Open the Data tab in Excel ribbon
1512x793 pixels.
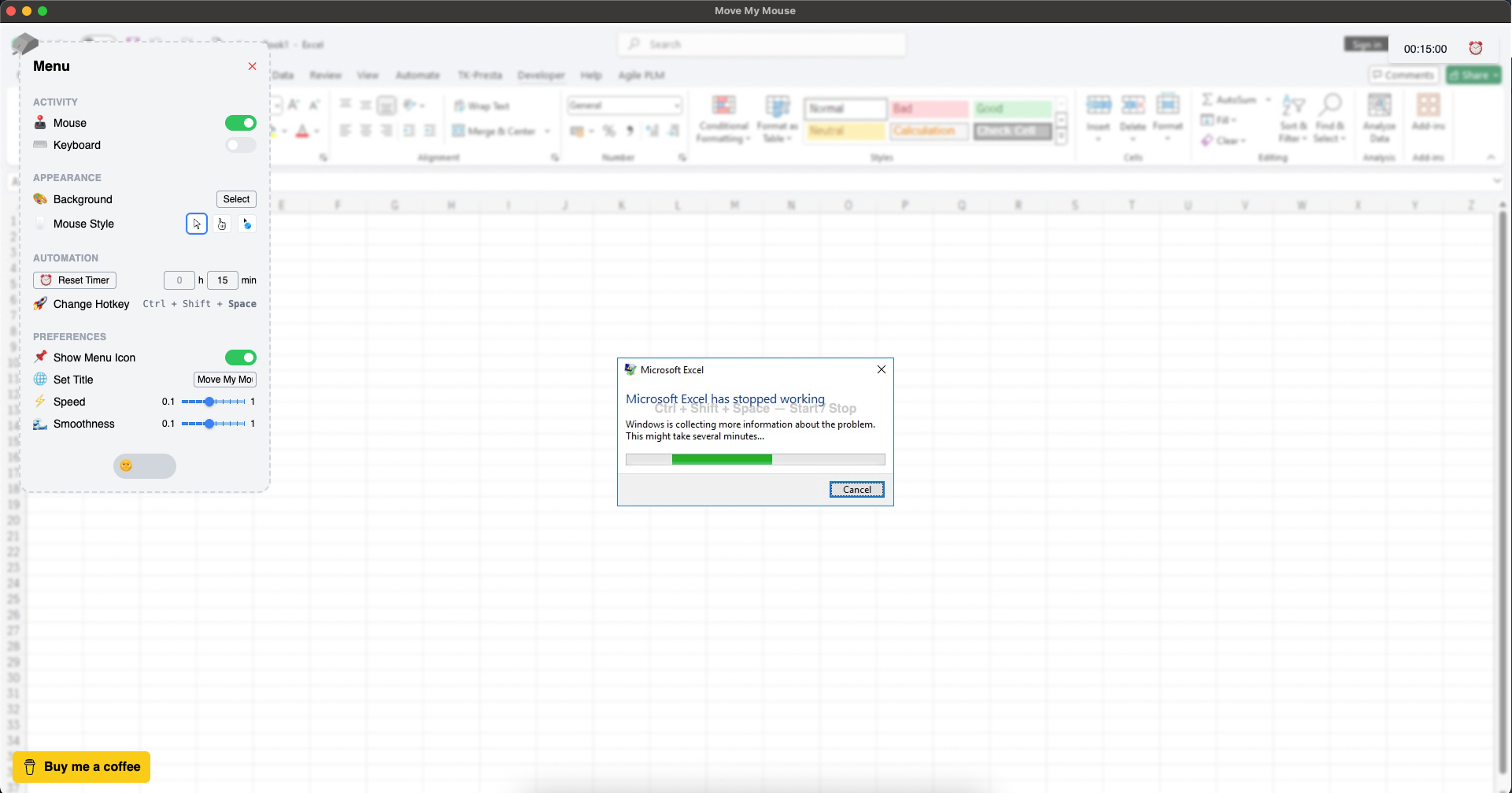(283, 76)
